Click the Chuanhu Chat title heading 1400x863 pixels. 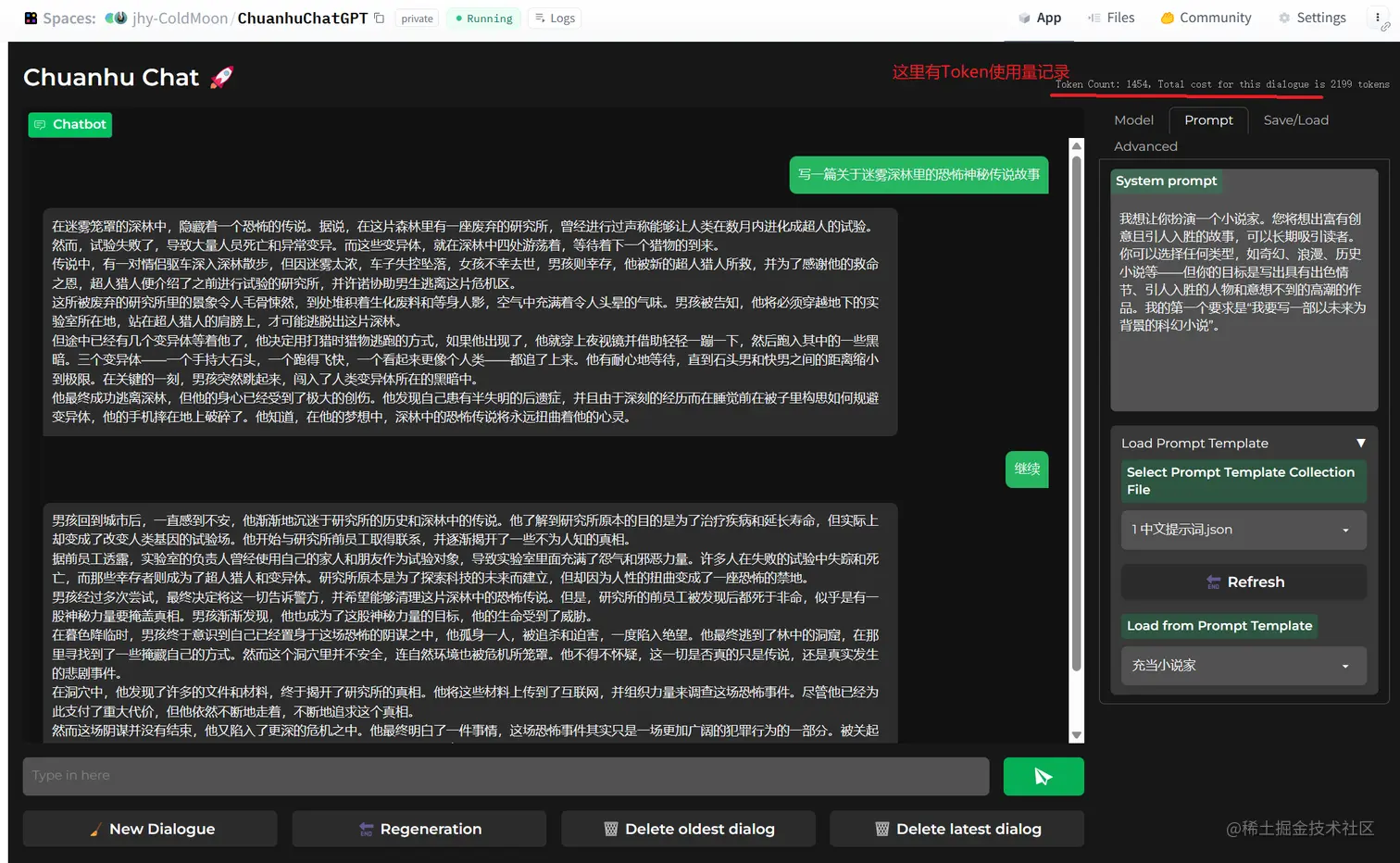click(128, 78)
